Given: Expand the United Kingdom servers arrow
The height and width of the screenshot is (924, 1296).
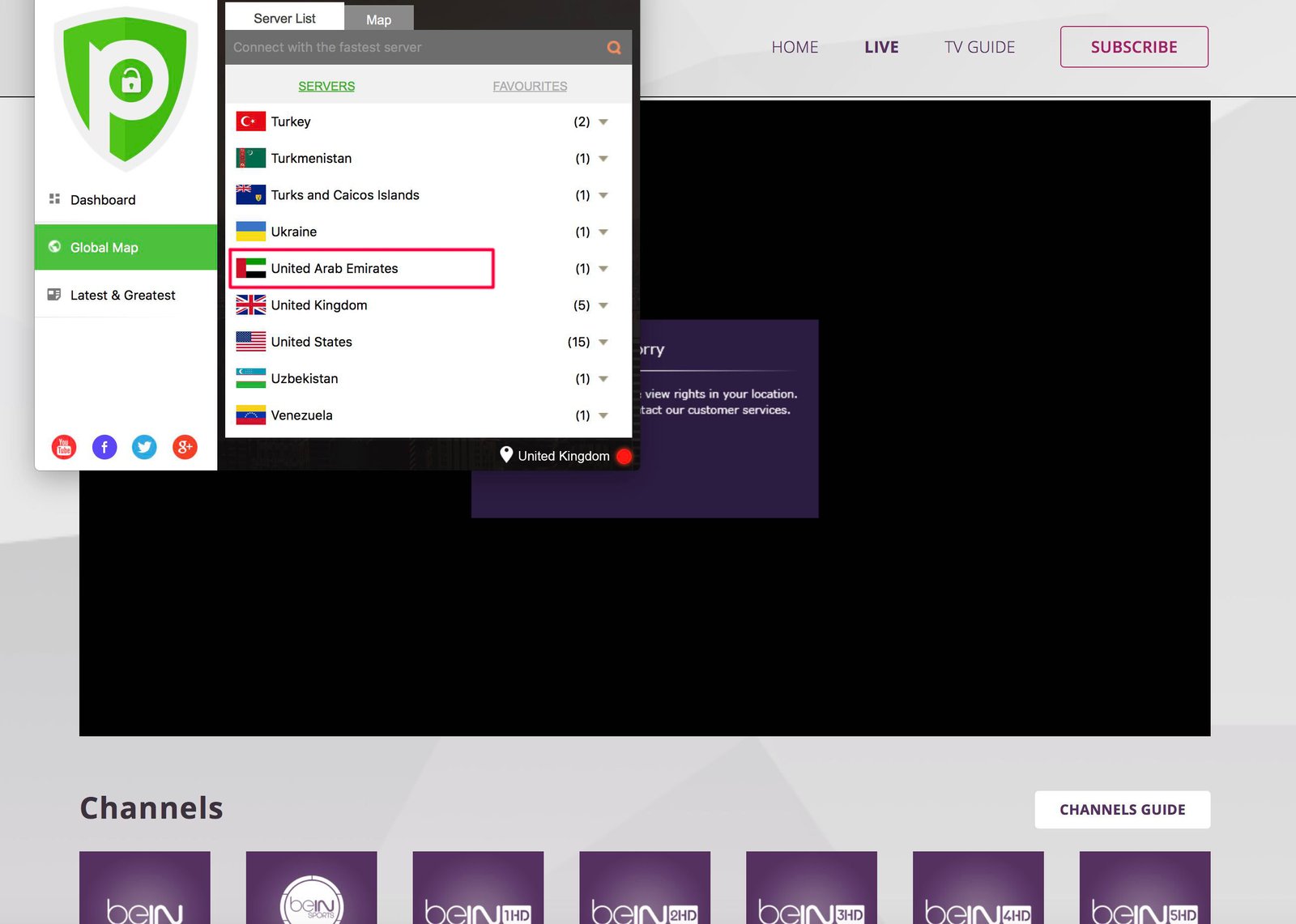Looking at the screenshot, I should [603, 305].
